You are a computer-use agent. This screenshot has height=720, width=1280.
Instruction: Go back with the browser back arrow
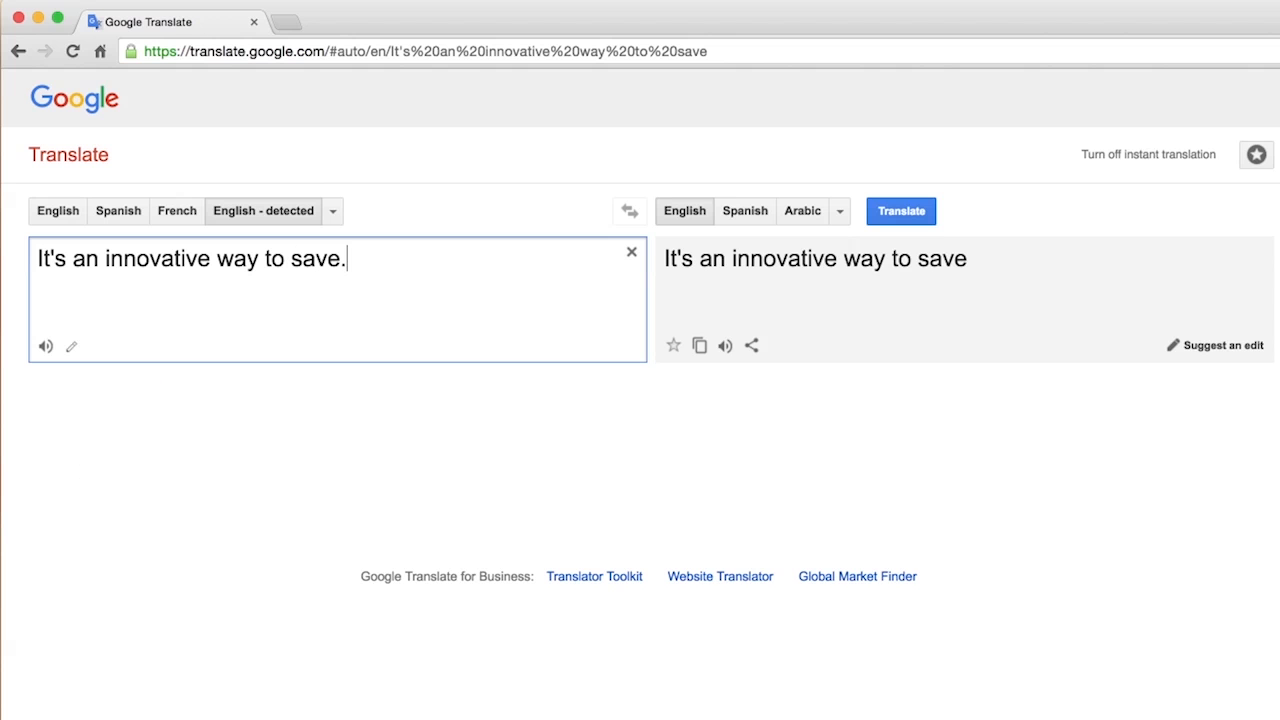[18, 51]
